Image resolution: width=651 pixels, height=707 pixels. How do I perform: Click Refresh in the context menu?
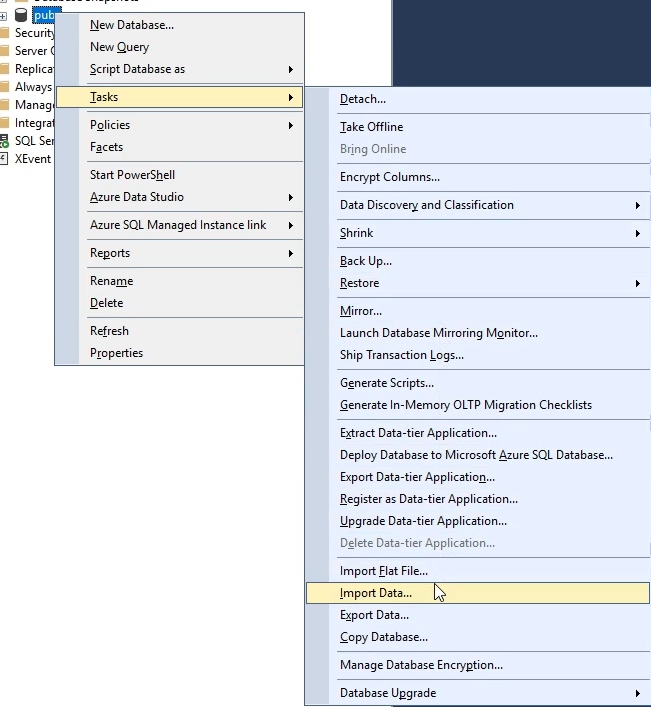point(109,331)
